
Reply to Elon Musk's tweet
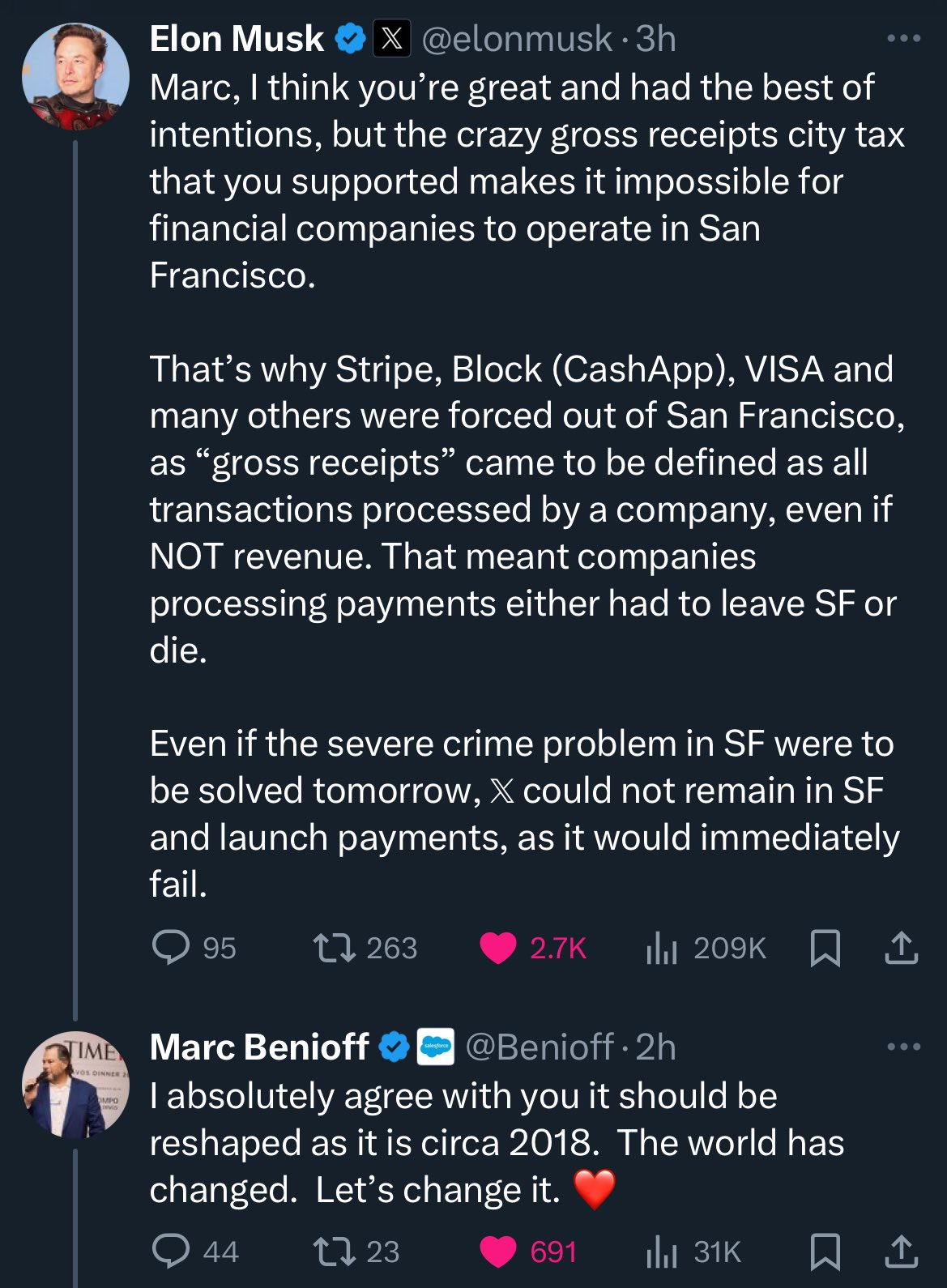(171, 947)
